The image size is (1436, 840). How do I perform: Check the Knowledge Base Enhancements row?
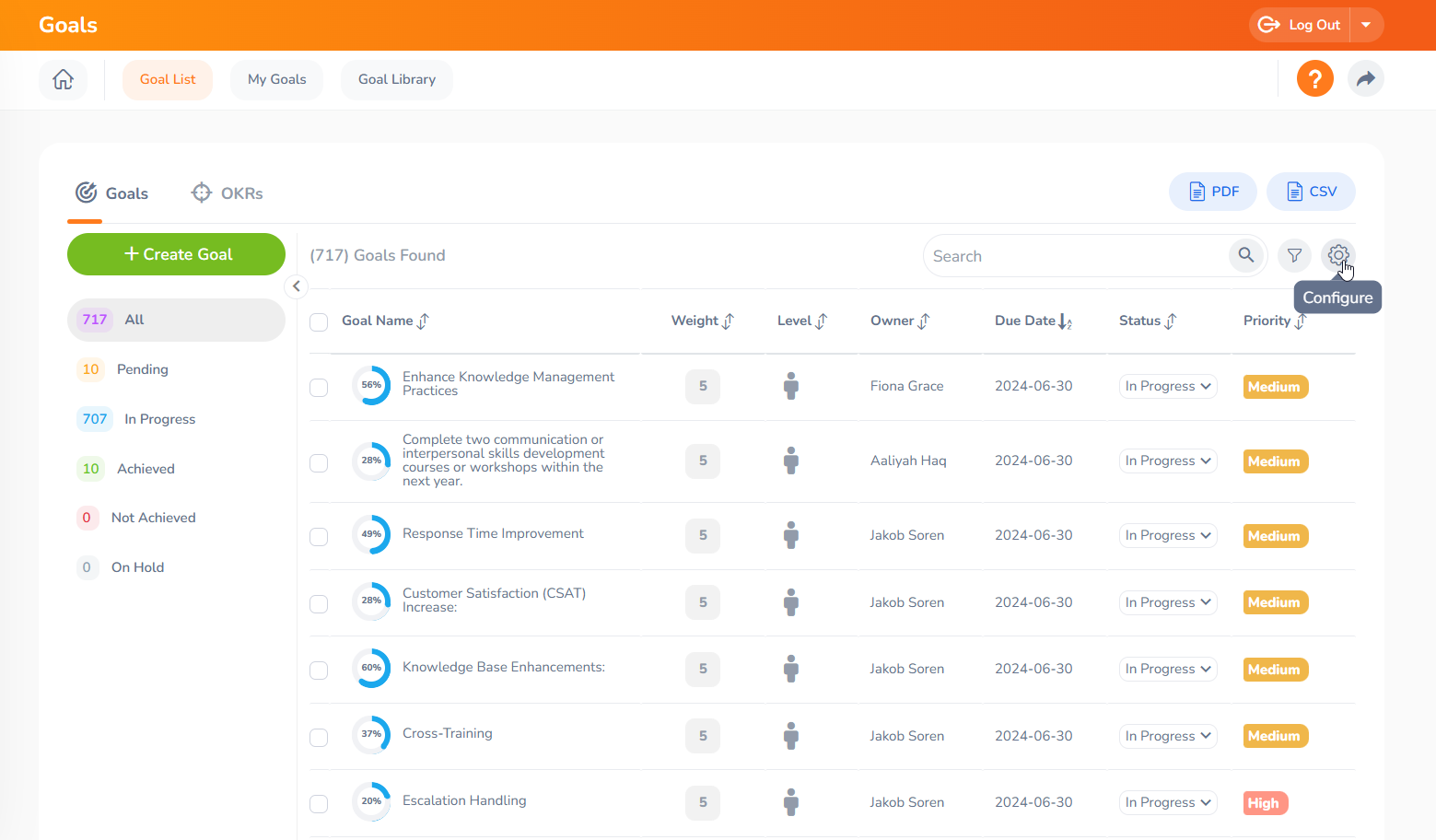coord(319,670)
